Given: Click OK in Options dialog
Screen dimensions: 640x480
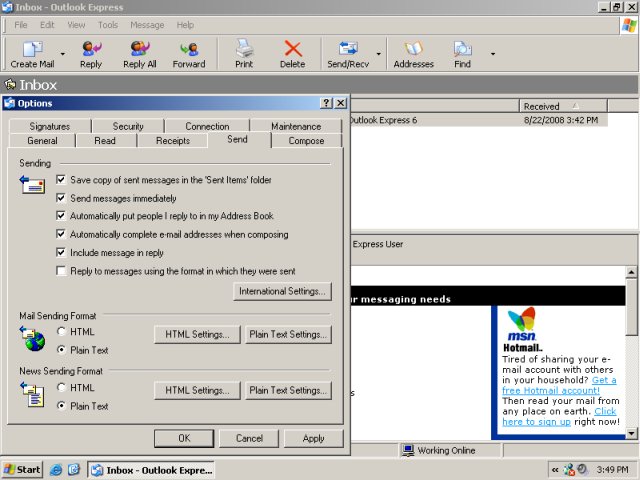Looking at the screenshot, I should pos(184,438).
